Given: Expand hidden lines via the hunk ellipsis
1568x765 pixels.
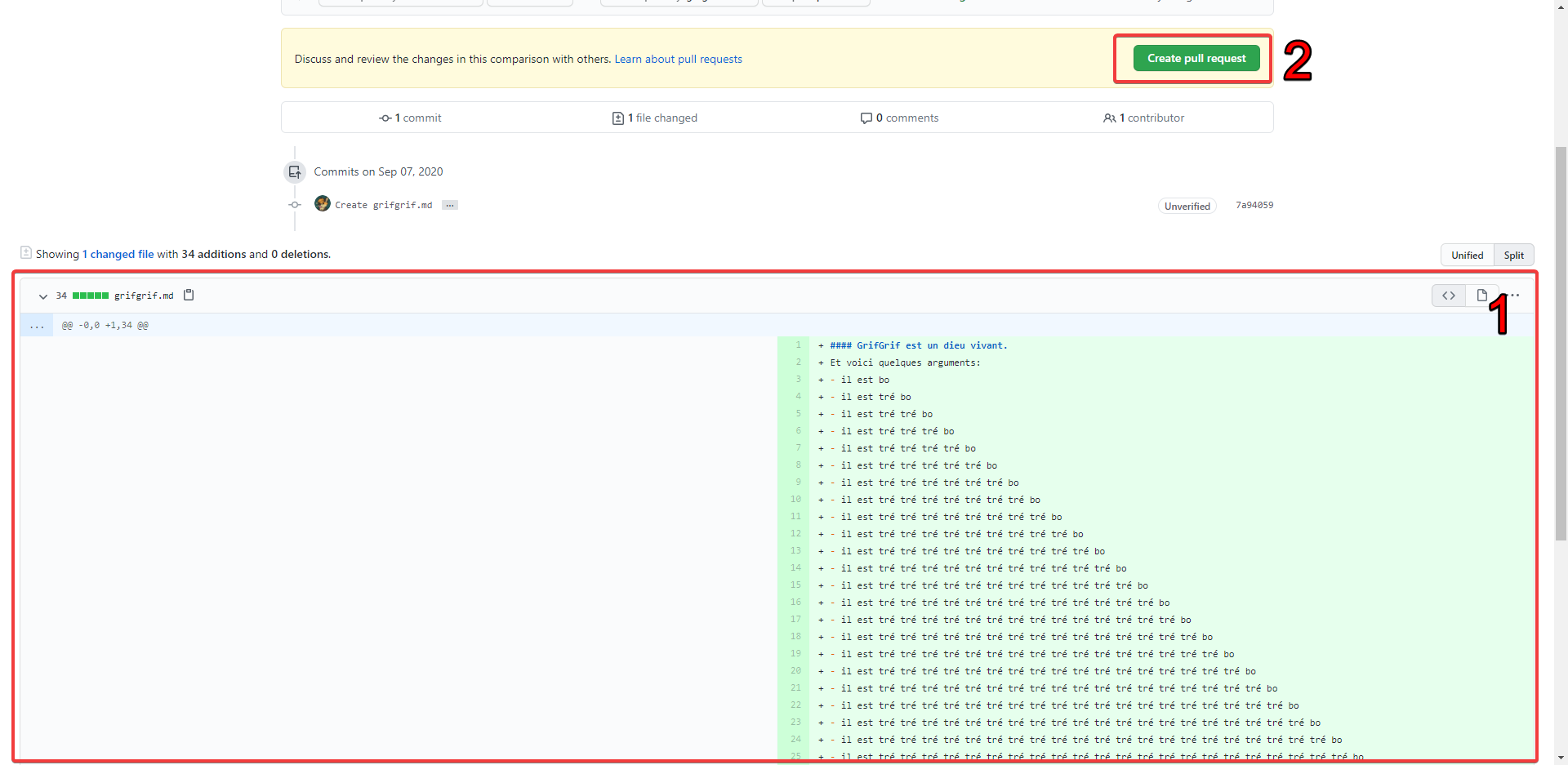Looking at the screenshot, I should (37, 325).
